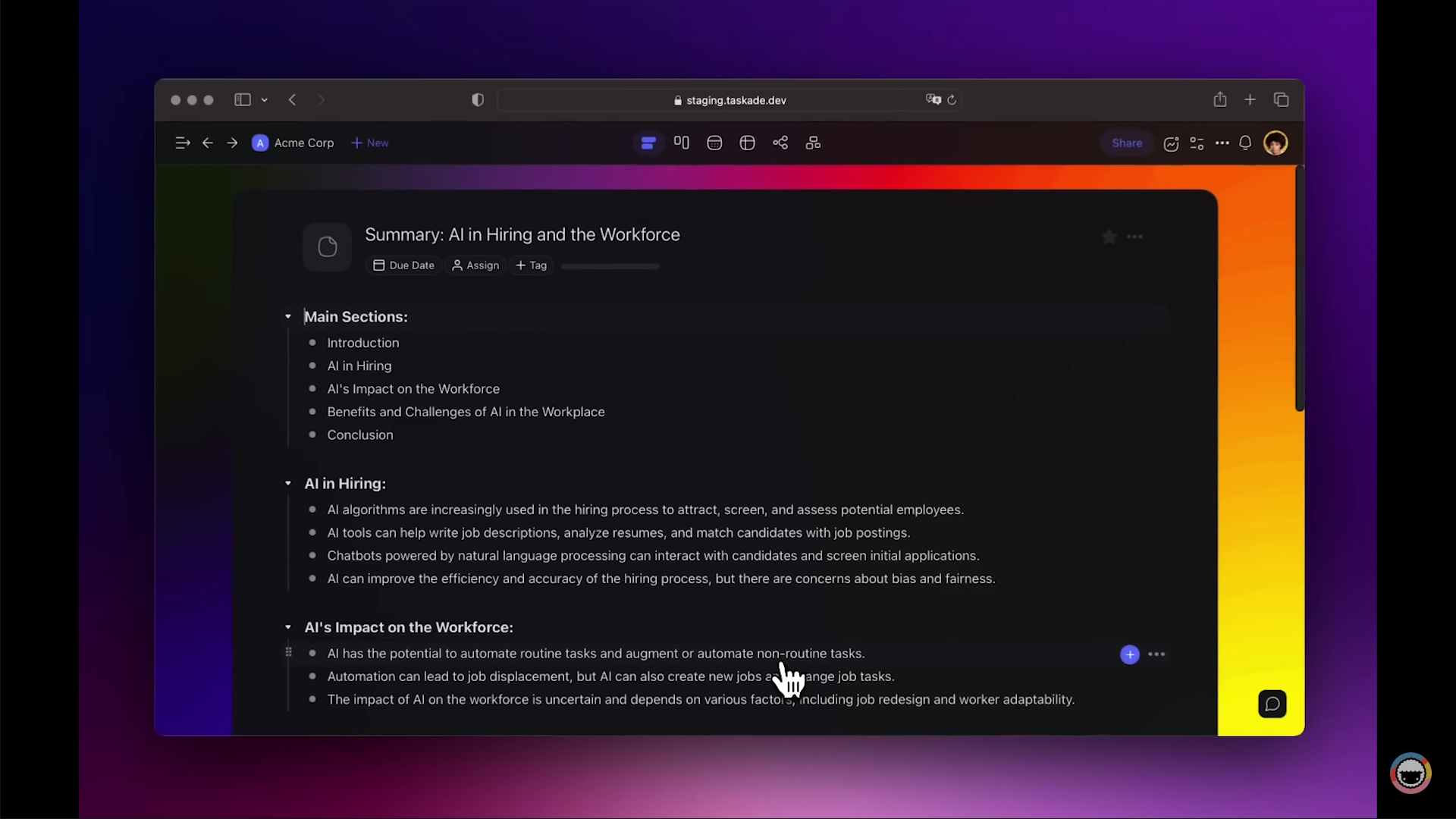
Task: Open the Acme Corp workspace
Action: 293,143
